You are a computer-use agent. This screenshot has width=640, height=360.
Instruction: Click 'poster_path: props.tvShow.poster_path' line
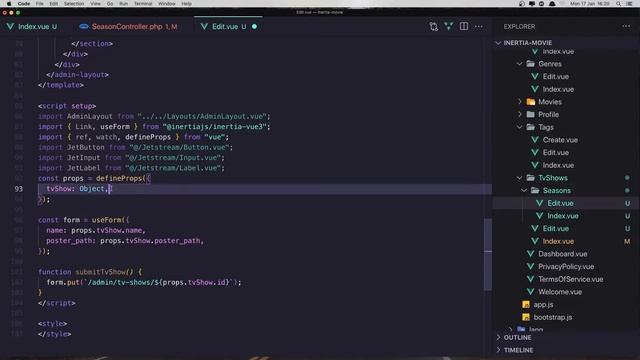point(124,241)
